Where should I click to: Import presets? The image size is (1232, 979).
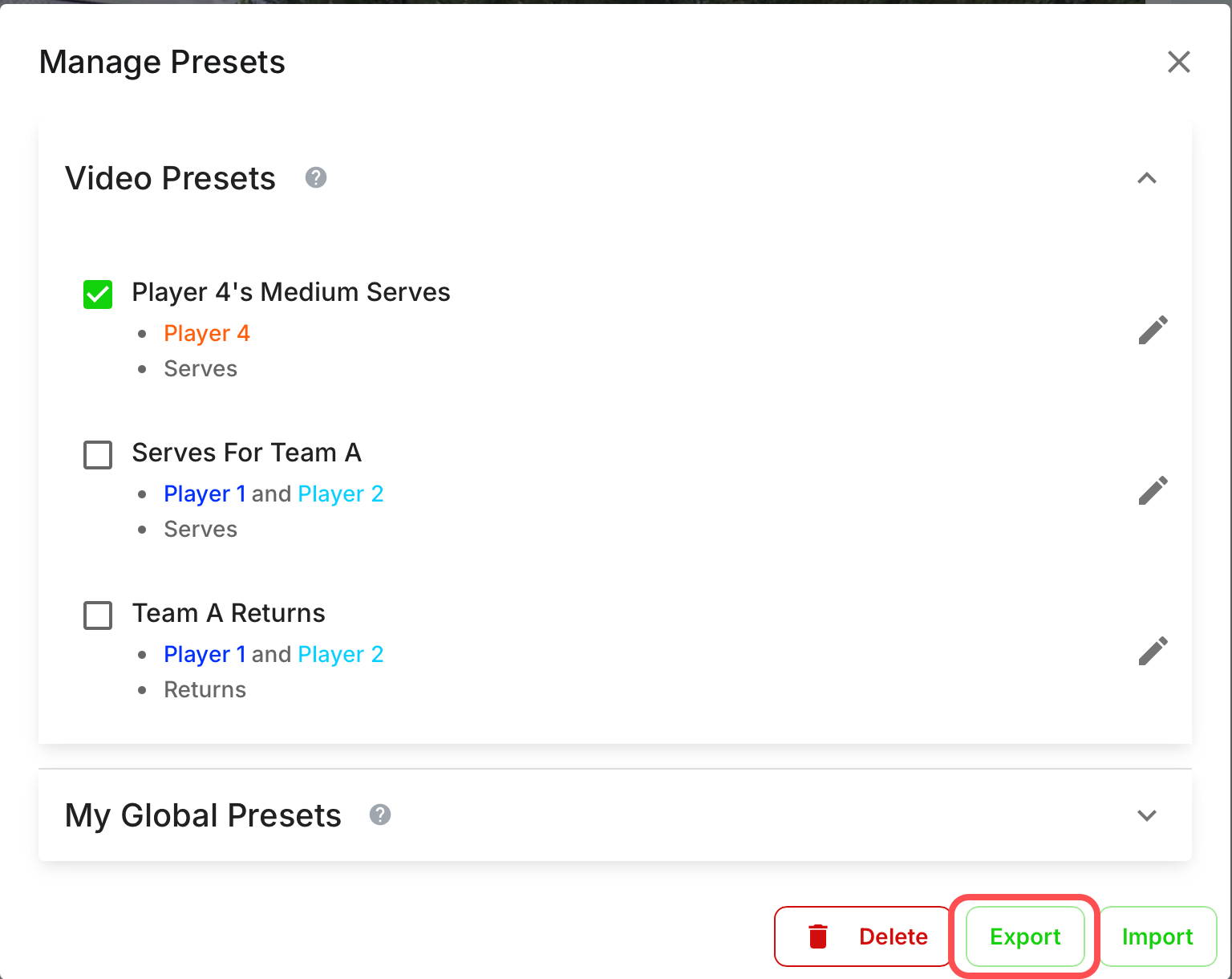coord(1157,936)
